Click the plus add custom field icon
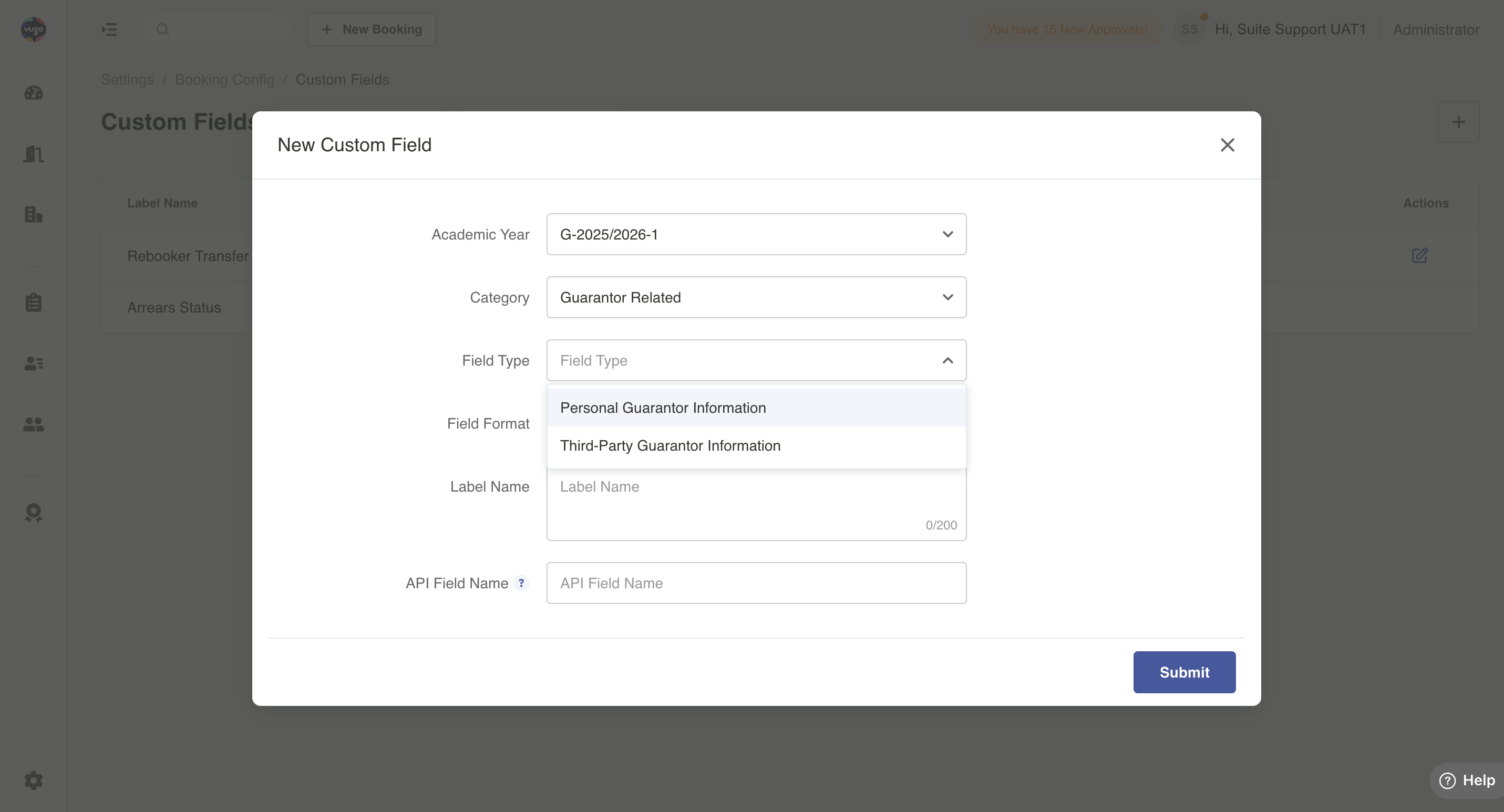Viewport: 1504px width, 812px height. (x=1458, y=122)
